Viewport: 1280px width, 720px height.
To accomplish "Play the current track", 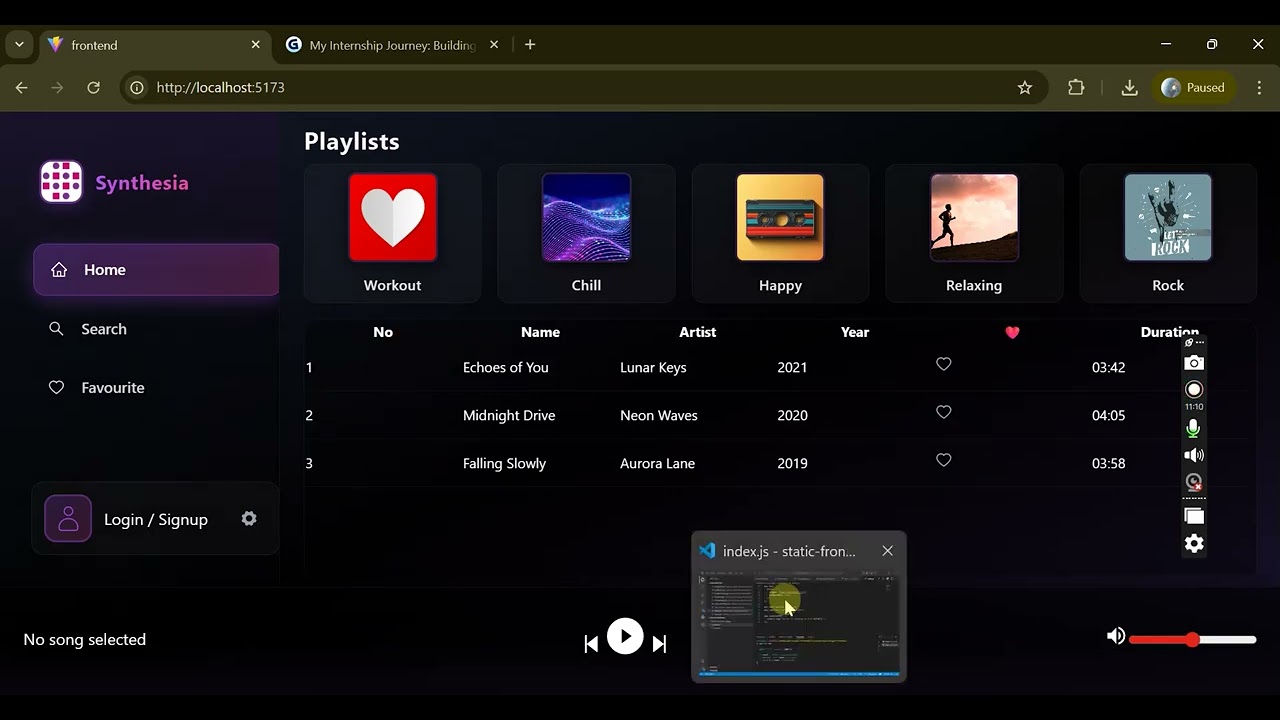I will tap(625, 636).
